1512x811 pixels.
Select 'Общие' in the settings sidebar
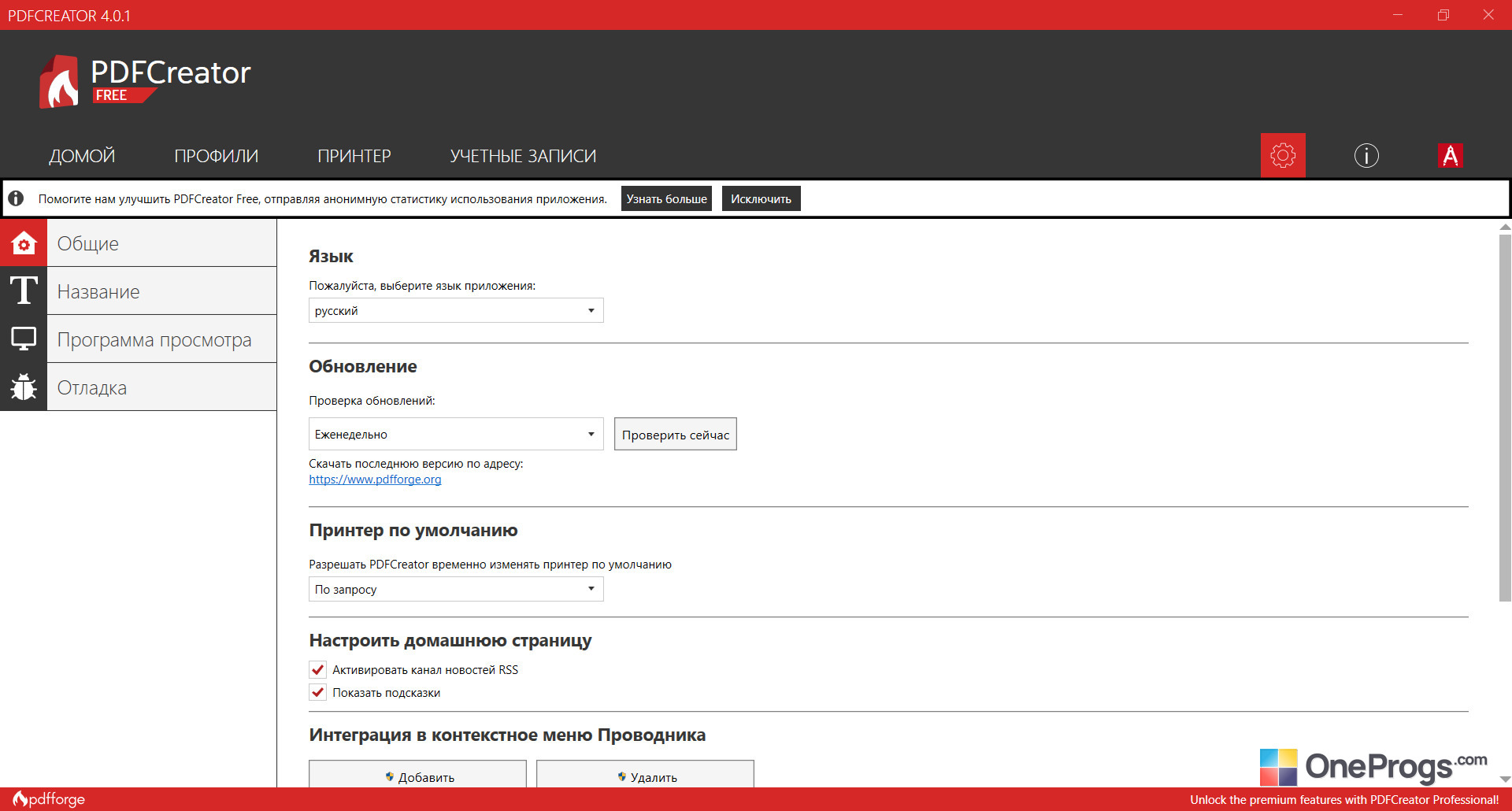(x=162, y=243)
